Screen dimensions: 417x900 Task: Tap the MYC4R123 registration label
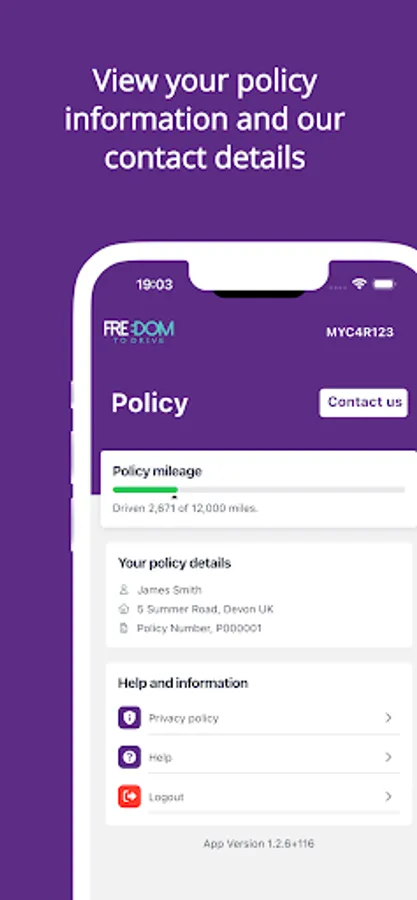pos(360,332)
